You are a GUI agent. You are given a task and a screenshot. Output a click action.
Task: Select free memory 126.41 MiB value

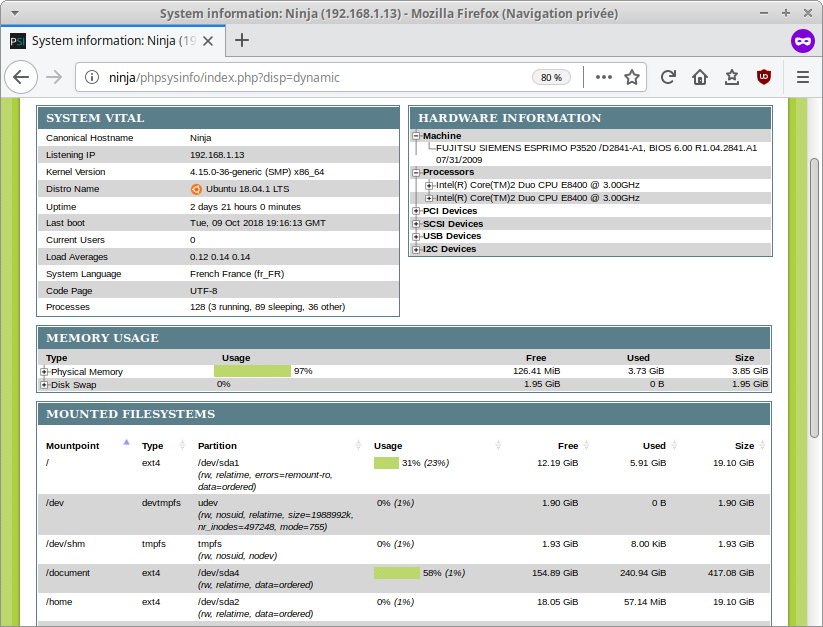tap(536, 371)
